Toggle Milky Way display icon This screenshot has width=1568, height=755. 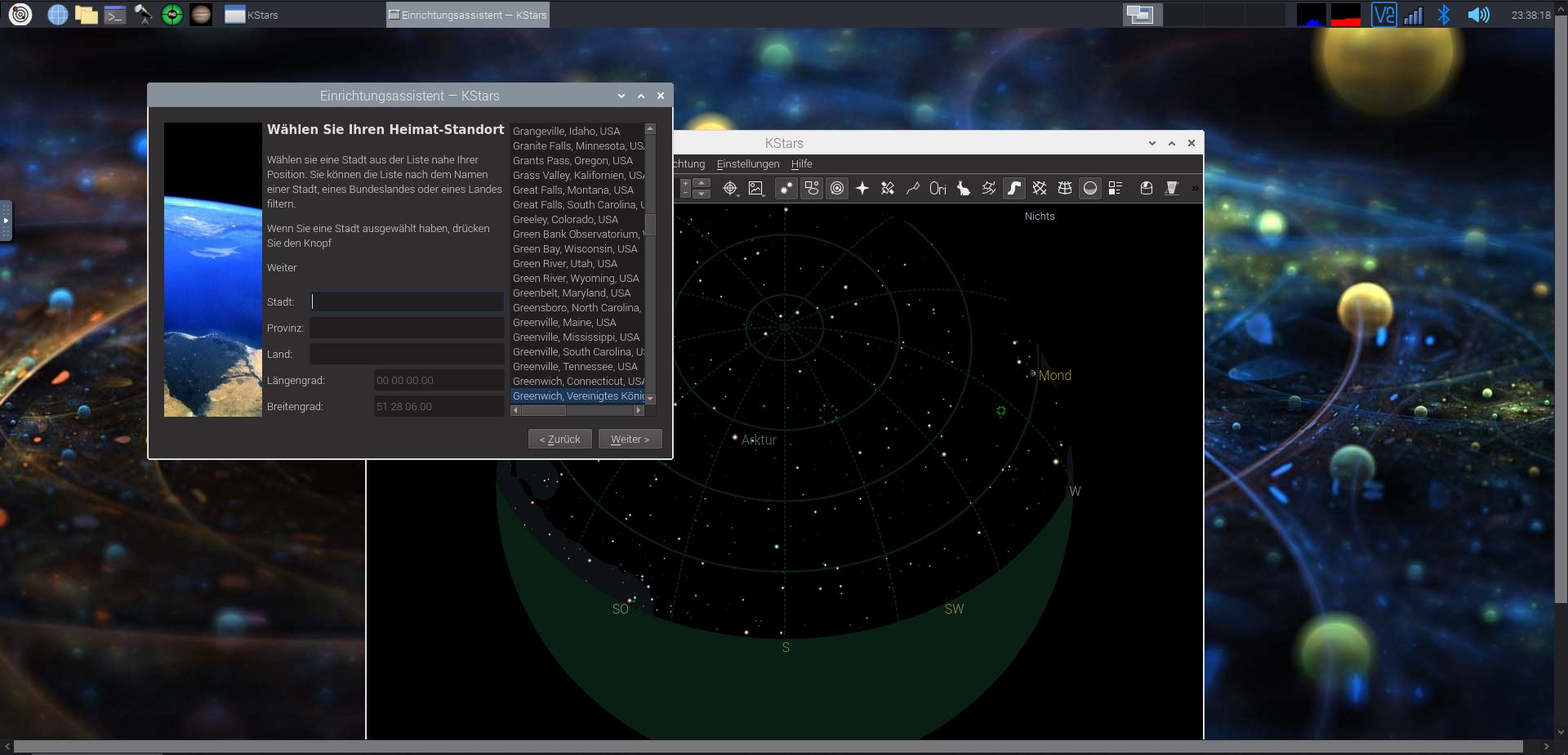click(1014, 189)
